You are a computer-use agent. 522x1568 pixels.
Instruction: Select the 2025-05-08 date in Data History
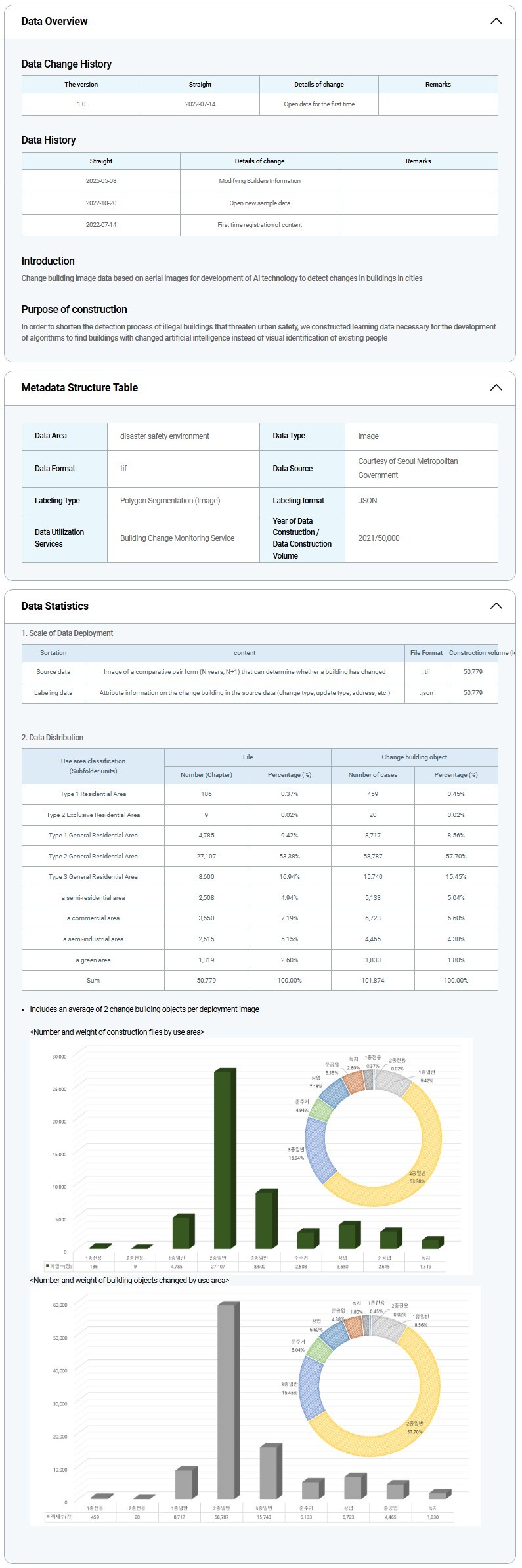click(x=101, y=181)
